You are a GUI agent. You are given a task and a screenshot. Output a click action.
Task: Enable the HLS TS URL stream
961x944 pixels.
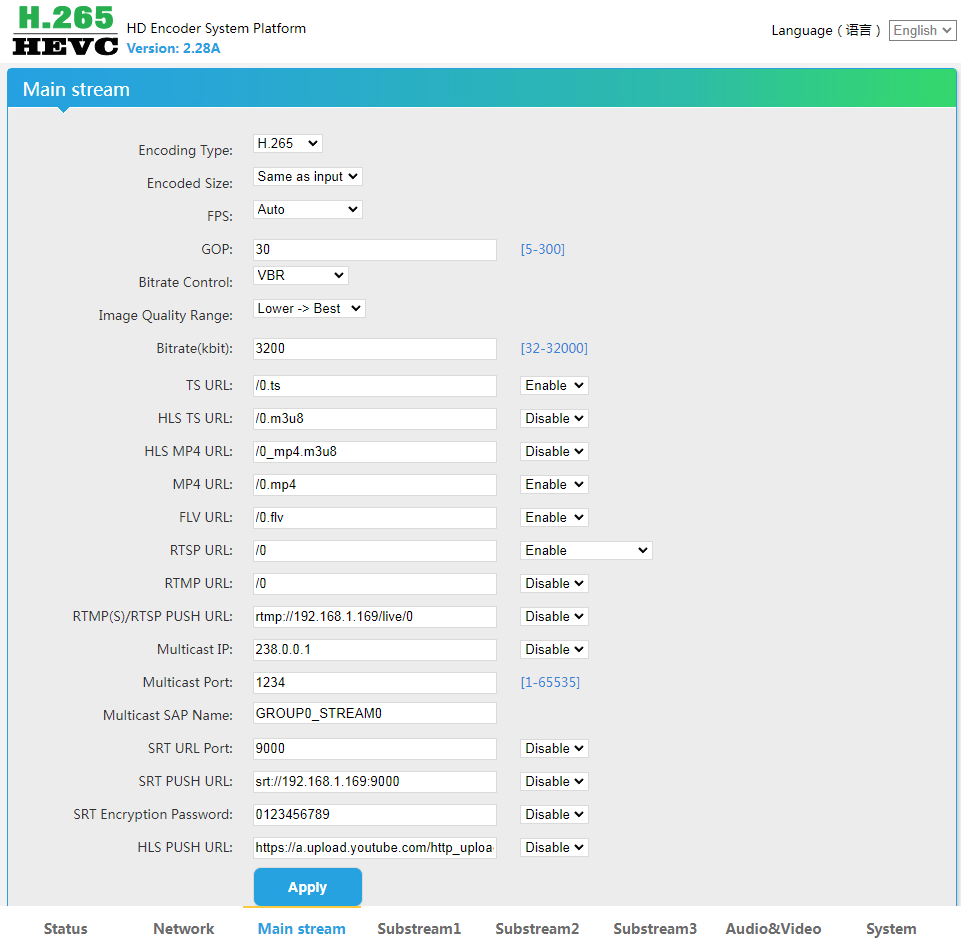point(553,418)
